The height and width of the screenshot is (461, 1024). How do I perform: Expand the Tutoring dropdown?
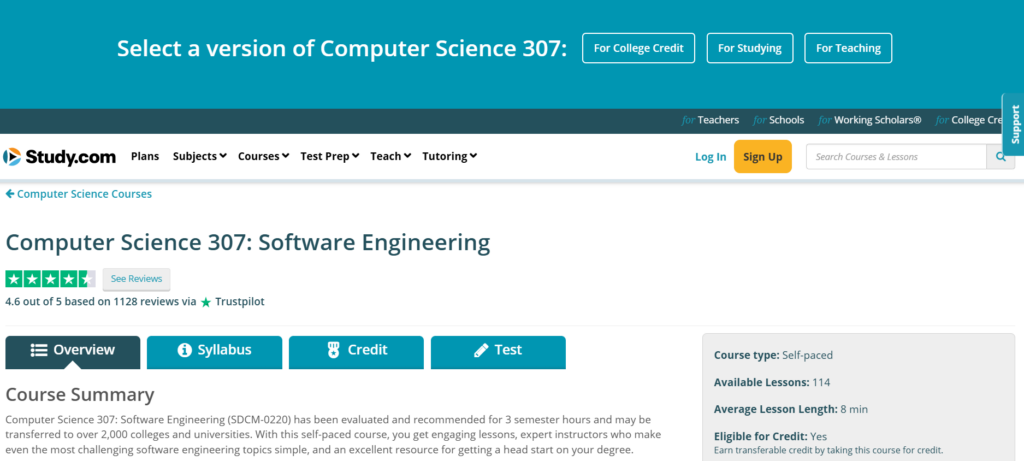click(x=449, y=157)
